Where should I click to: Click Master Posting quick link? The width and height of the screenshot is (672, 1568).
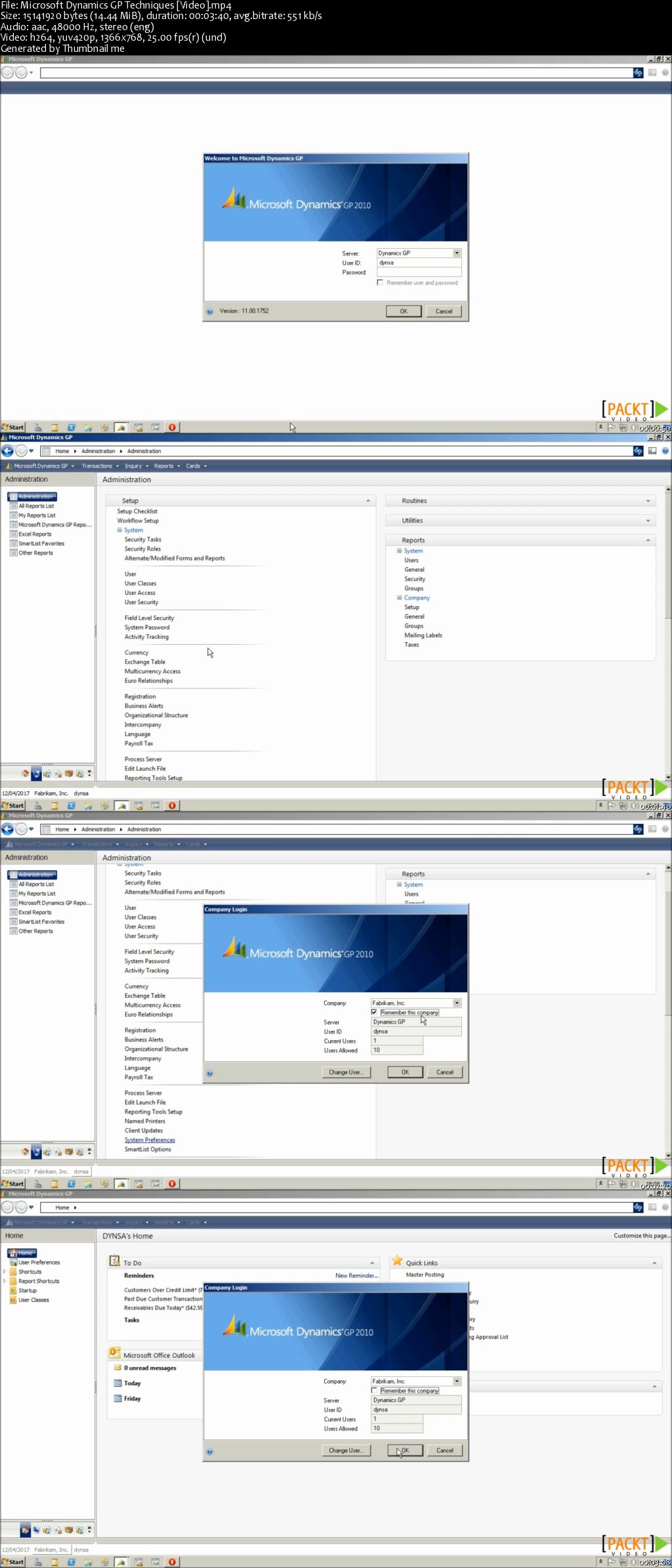tap(425, 1274)
